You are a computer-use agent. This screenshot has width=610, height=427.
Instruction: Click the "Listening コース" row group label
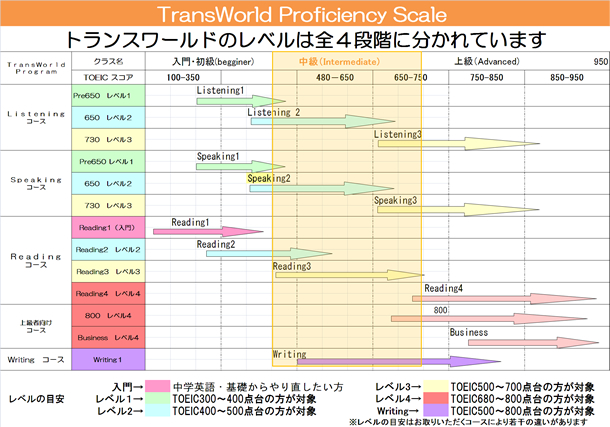[x=36, y=117]
